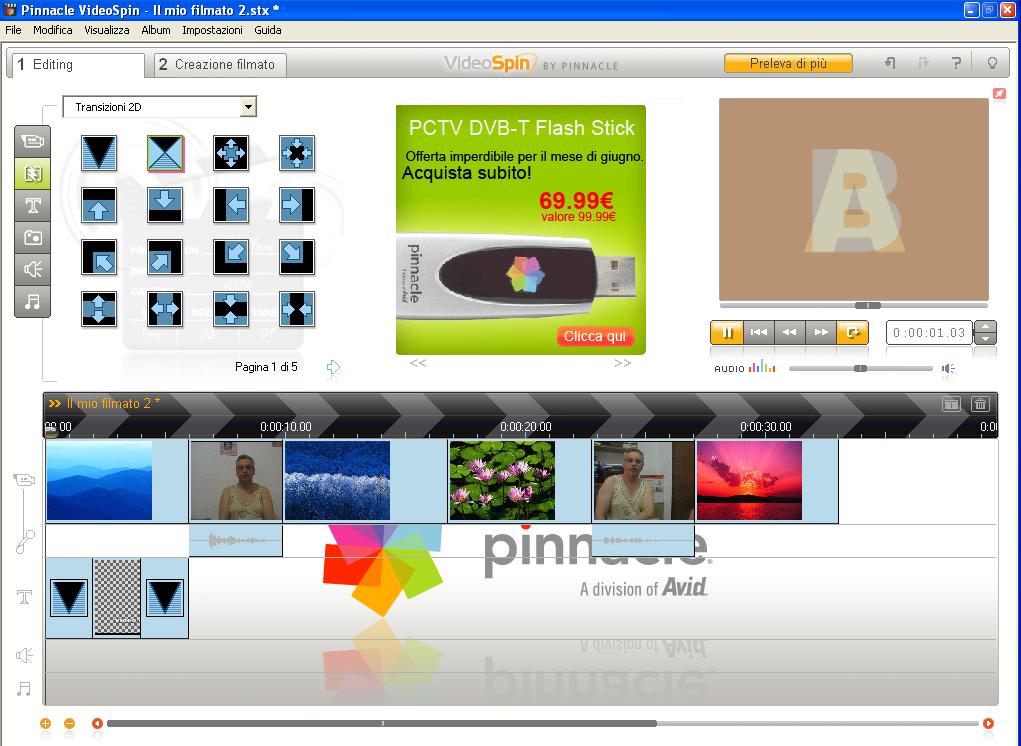
Task: Decrease timecode with down stepper arrow
Action: (x=985, y=338)
